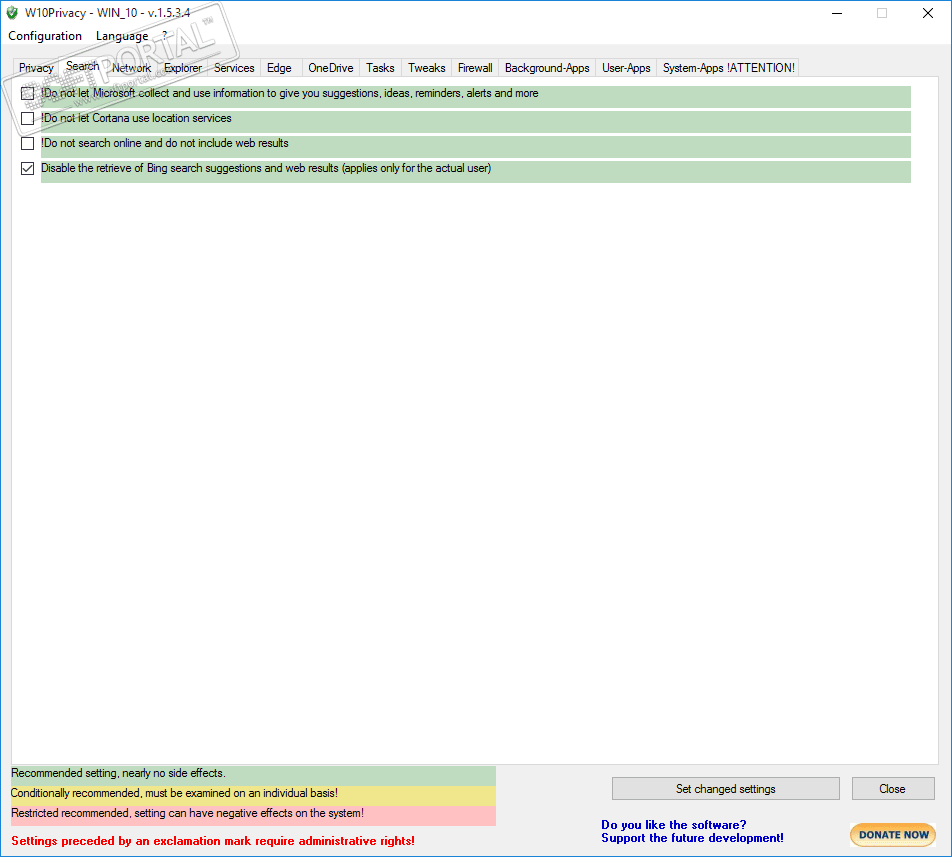Viewport: 952px width, 857px height.
Task: Click the red administrative rights notice
Action: click(212, 841)
